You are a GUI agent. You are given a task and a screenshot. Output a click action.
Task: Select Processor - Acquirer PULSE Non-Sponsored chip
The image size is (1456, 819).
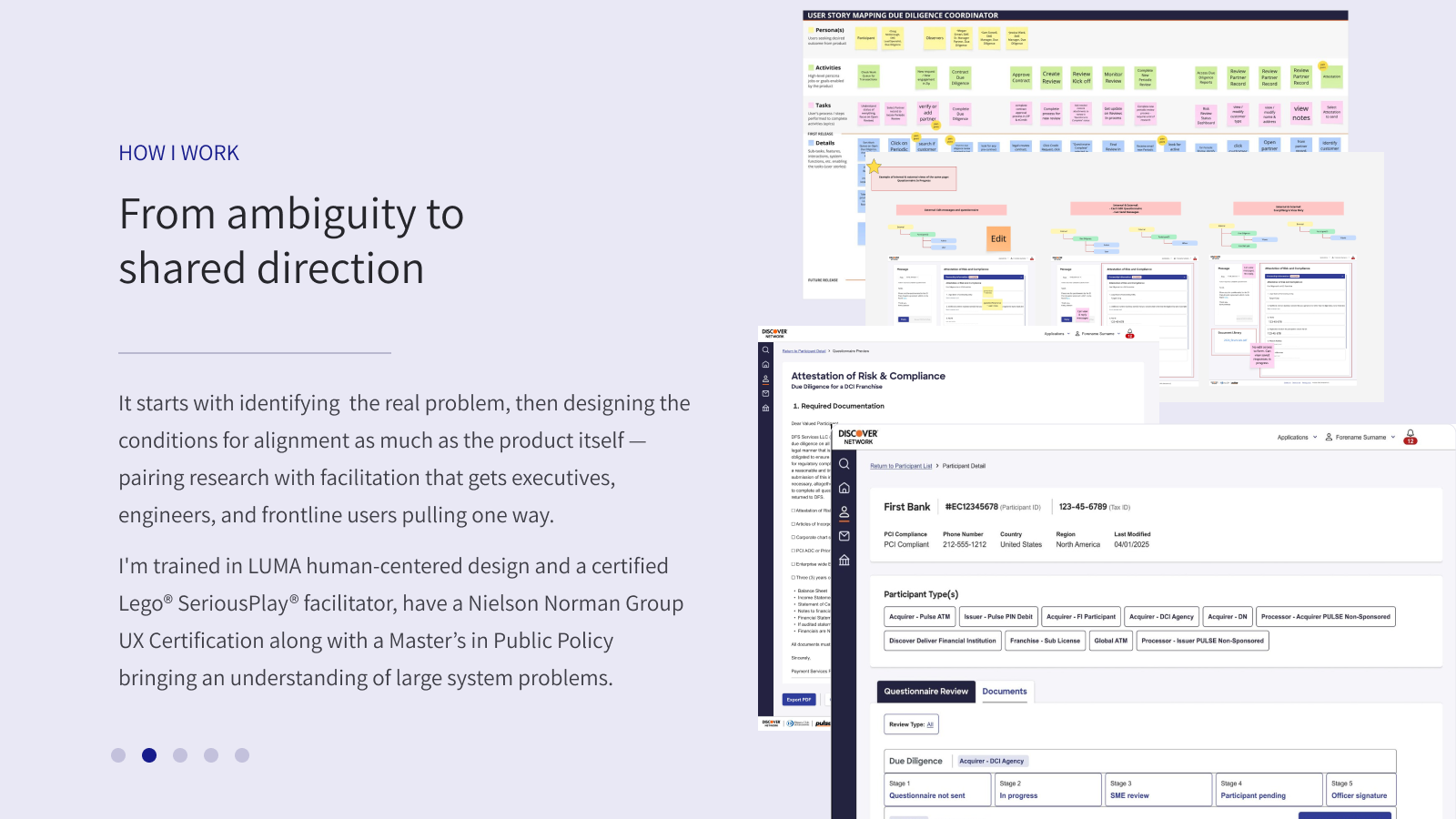[1326, 617]
